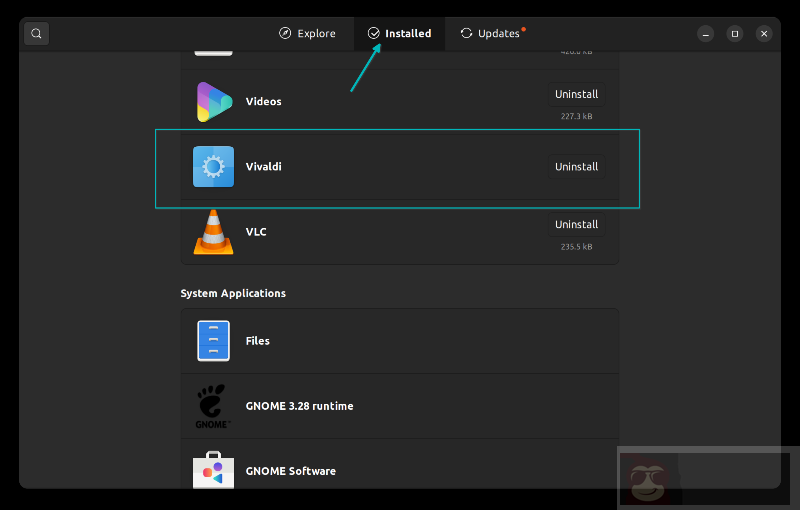The width and height of the screenshot is (800, 510).
Task: Open the search magnifier button
Action: pyautogui.click(x=36, y=34)
